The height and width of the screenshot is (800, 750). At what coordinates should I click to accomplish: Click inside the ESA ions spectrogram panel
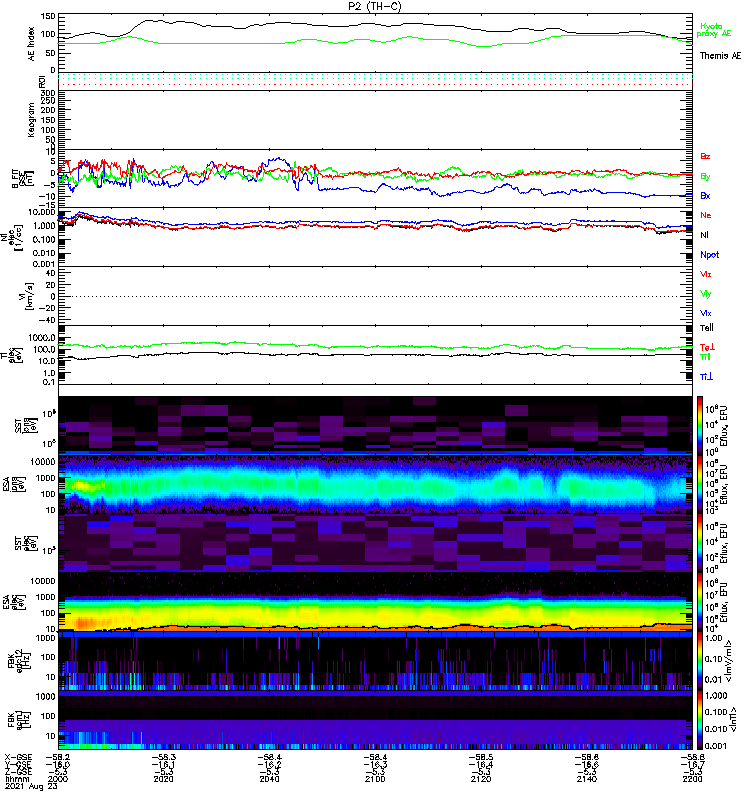coord(376,484)
